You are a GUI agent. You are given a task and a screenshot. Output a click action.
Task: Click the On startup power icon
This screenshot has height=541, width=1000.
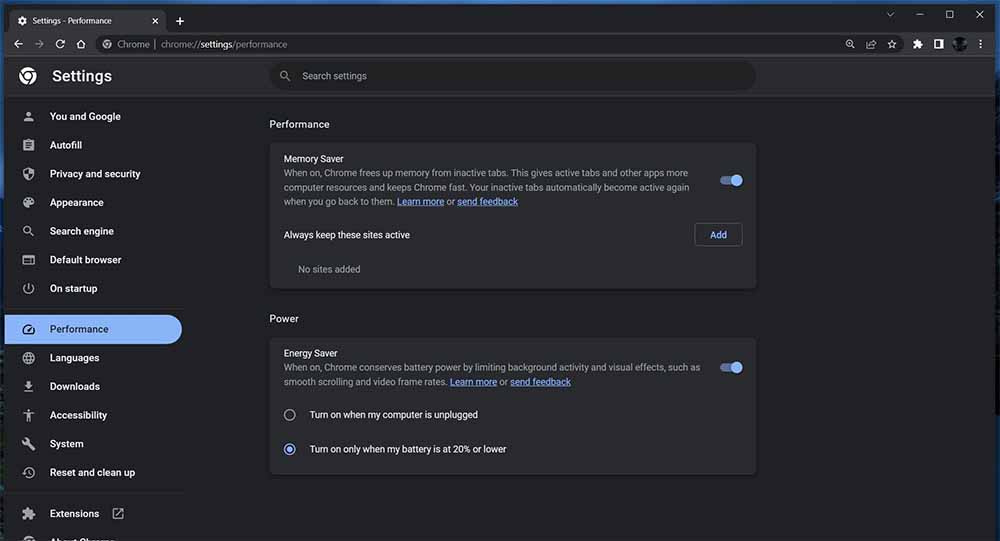pos(29,288)
